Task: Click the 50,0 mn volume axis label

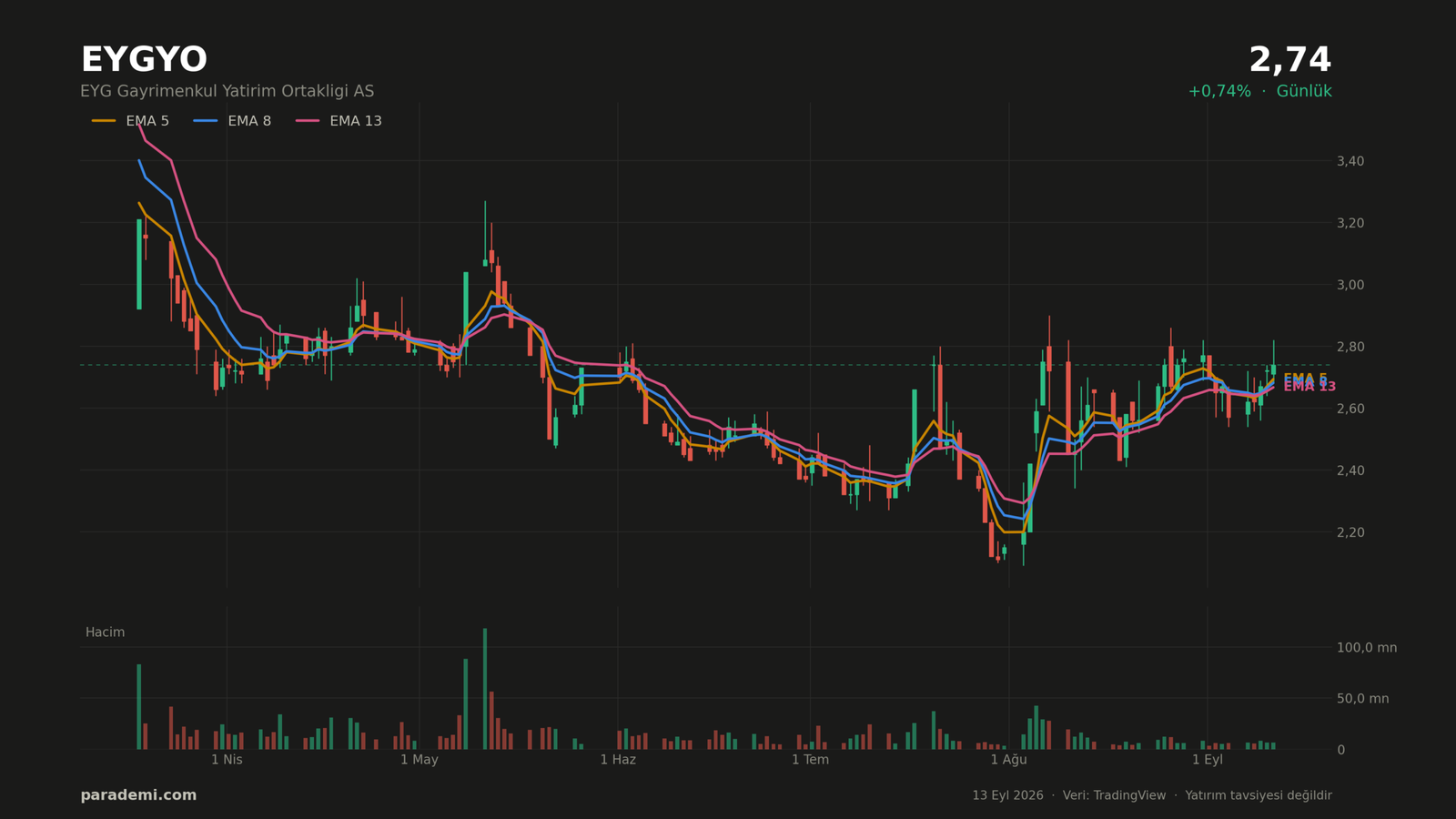Action: pyautogui.click(x=1362, y=699)
